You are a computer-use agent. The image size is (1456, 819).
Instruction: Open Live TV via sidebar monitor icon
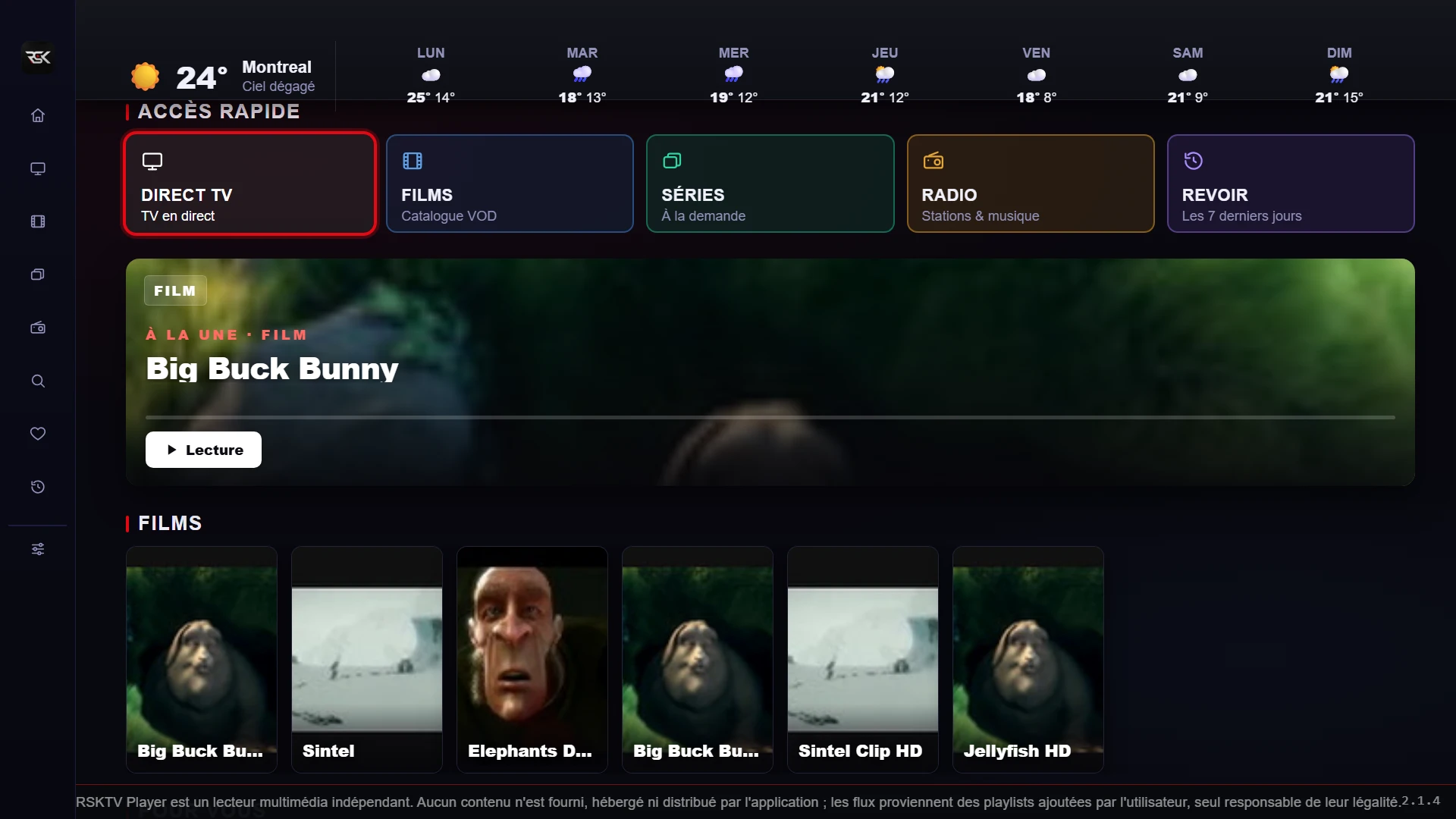point(38,168)
